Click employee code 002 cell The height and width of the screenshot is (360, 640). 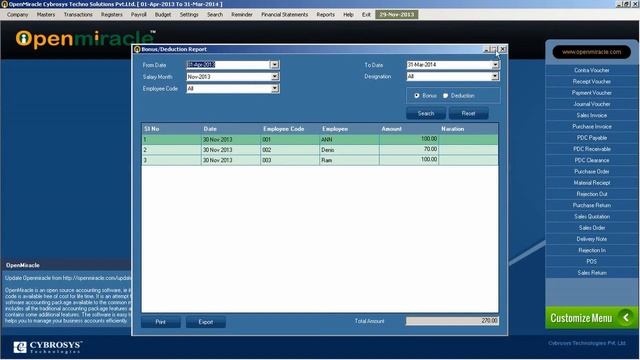[290, 150]
